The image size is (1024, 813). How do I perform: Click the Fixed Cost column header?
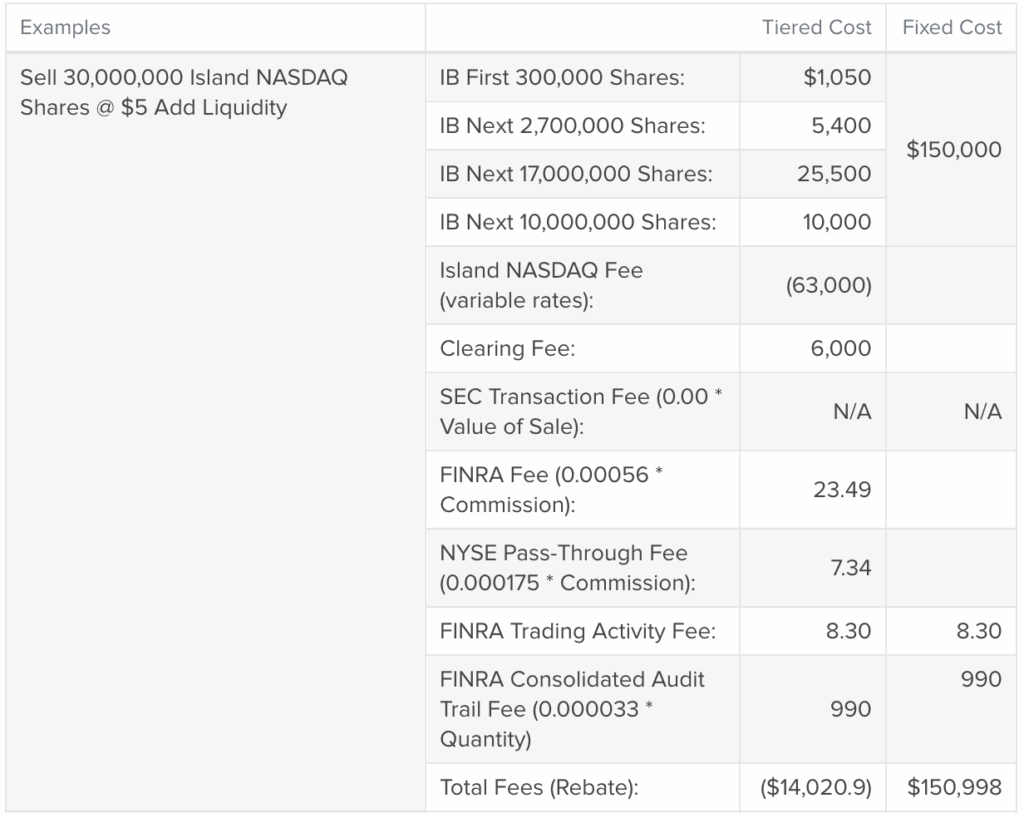pyautogui.click(x=951, y=28)
